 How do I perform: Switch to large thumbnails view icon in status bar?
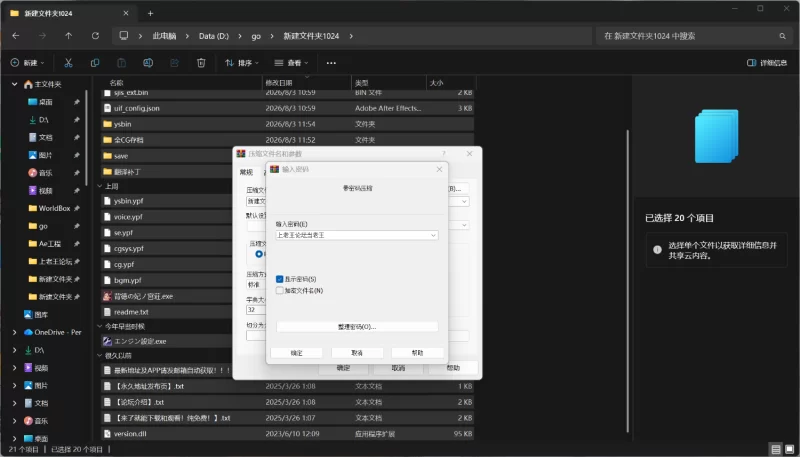coord(789,449)
